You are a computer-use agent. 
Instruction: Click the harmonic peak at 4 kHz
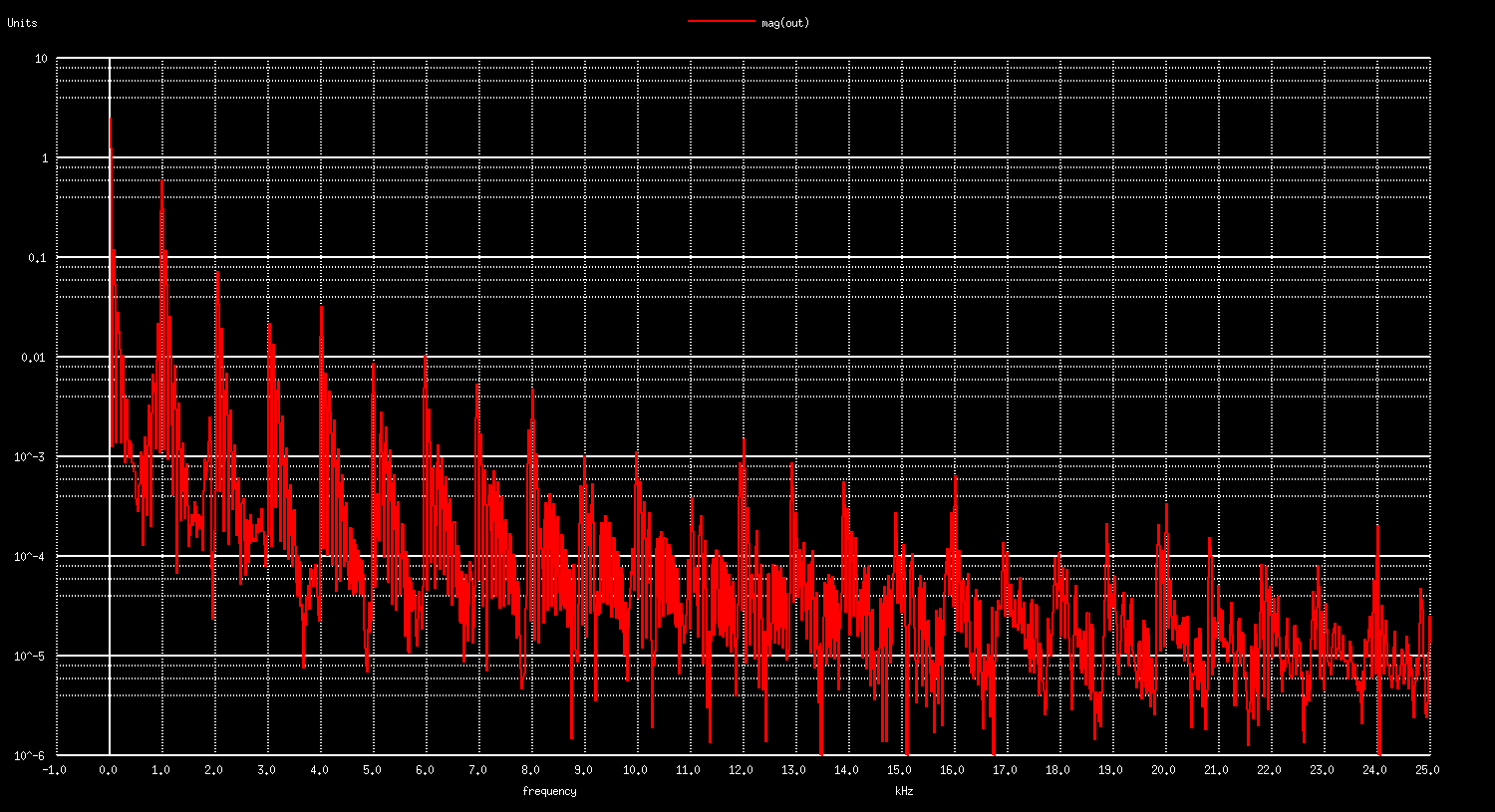321,309
